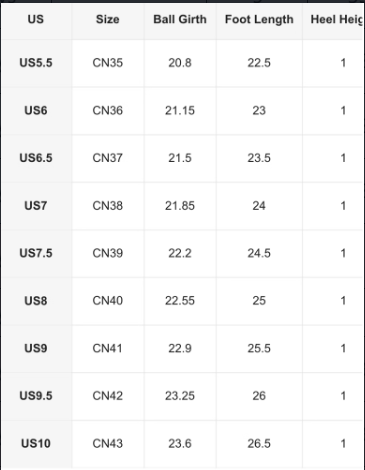The image size is (365, 470).
Task: Select the US10 row label
Action: click(36, 444)
